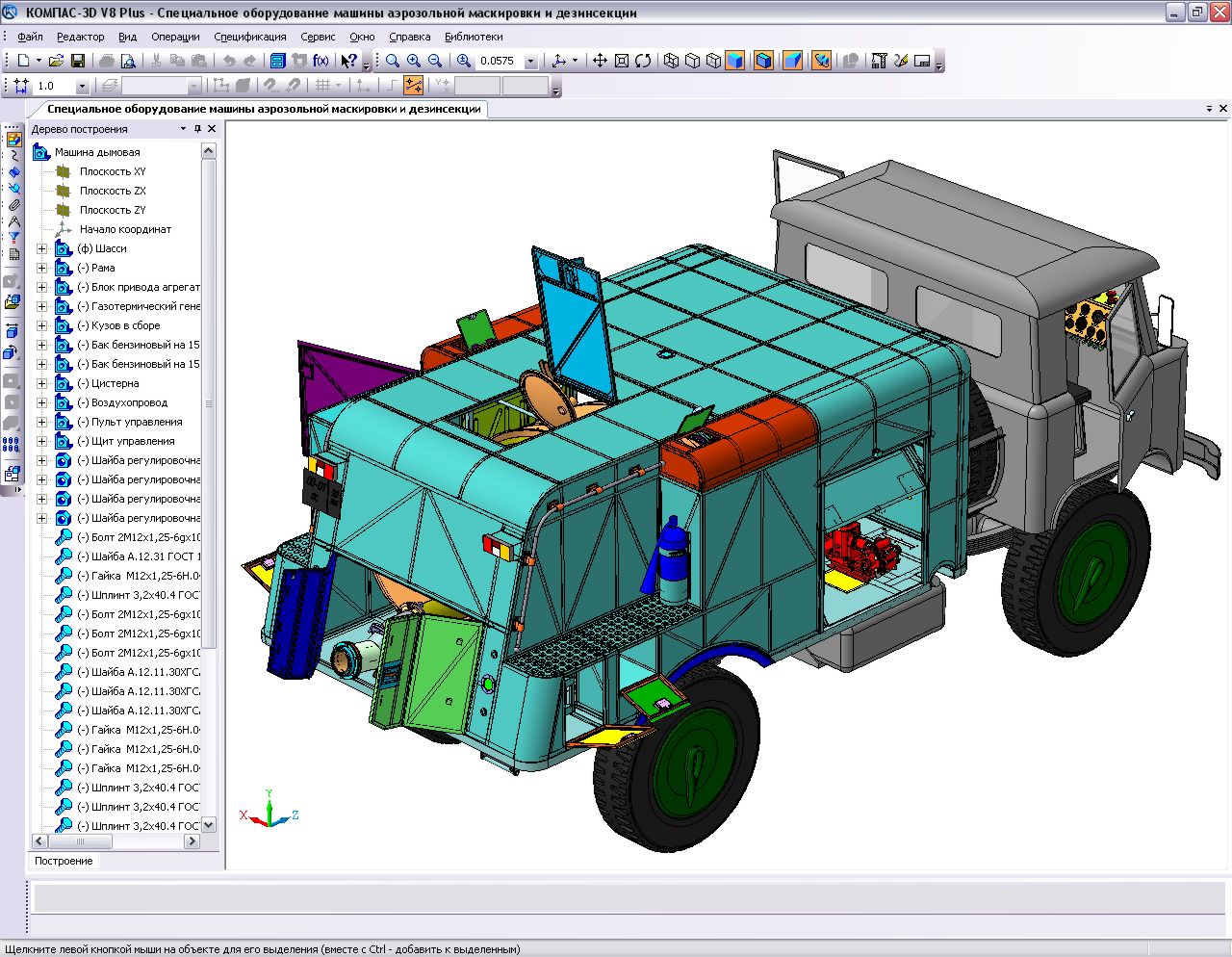Click the Save document icon
Viewport: 1232px width, 957px height.
(78, 61)
